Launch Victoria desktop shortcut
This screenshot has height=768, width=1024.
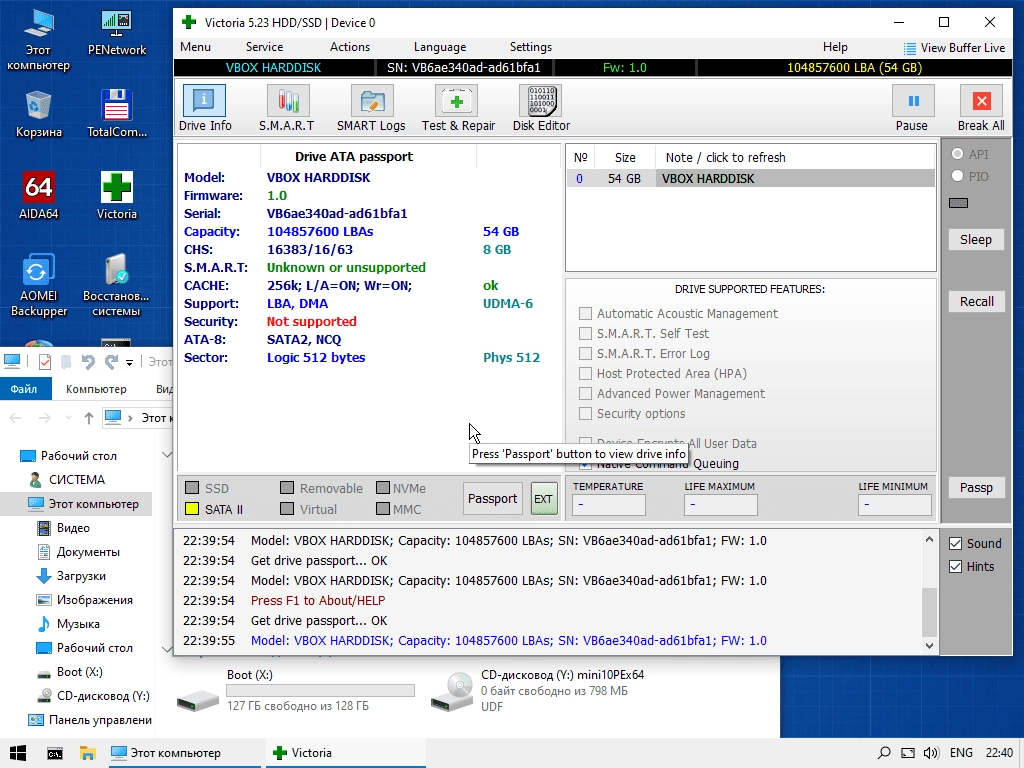tap(117, 196)
